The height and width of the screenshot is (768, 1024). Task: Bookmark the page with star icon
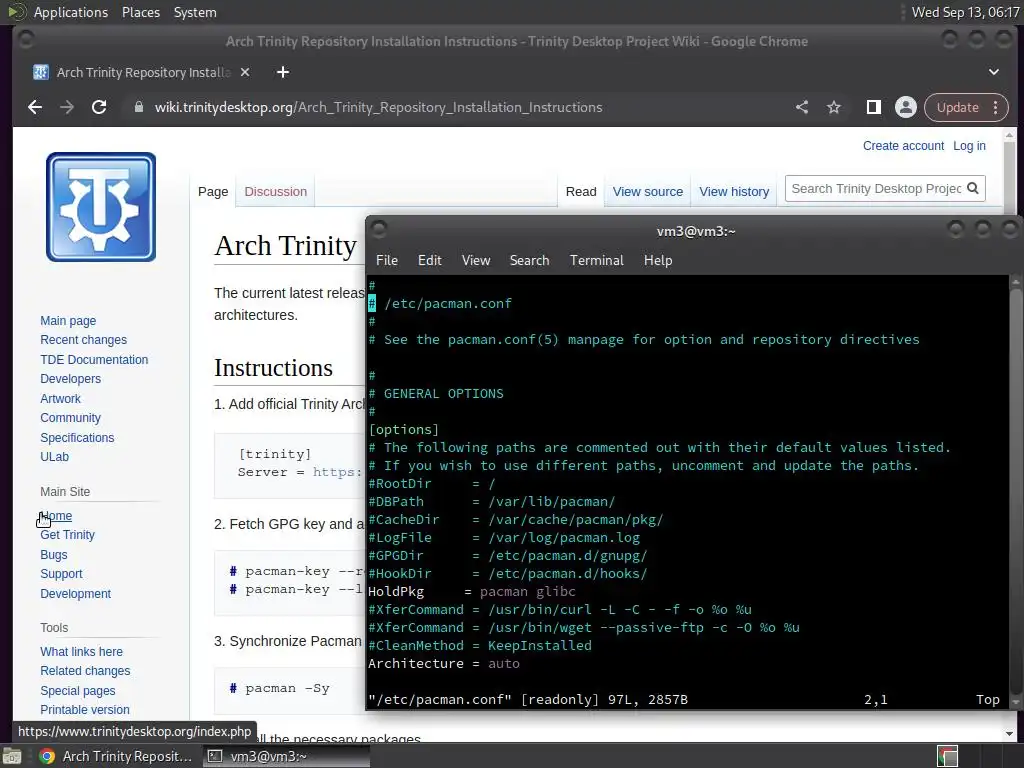(x=834, y=107)
